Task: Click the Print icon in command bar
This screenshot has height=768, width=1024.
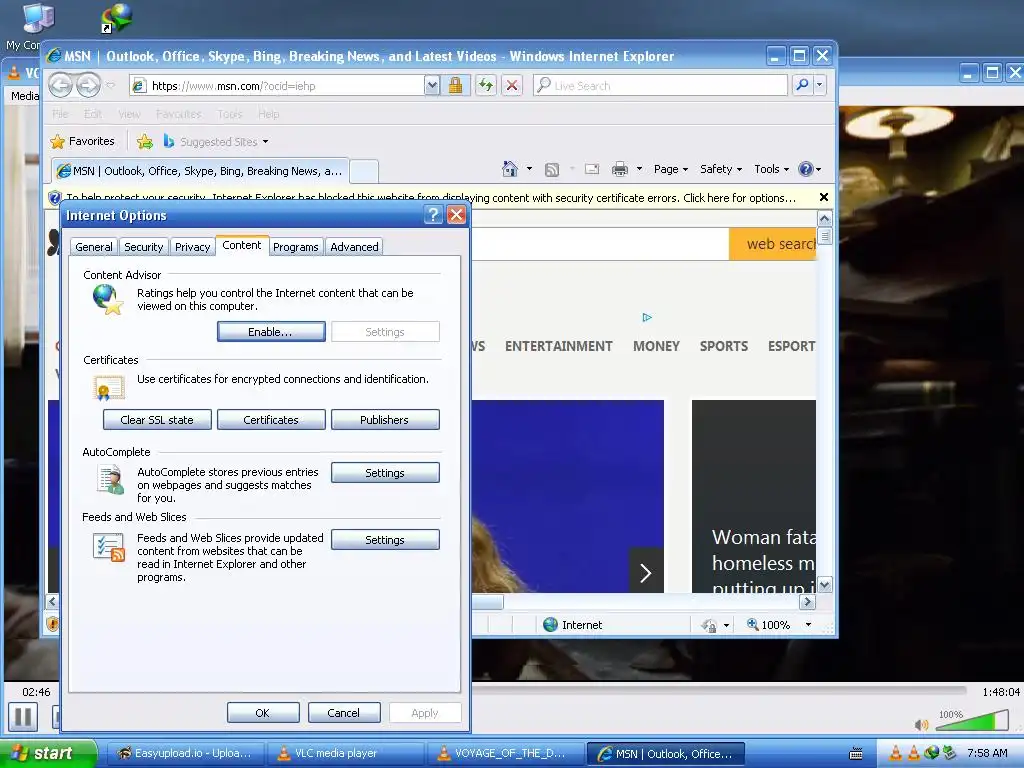Action: tap(620, 169)
